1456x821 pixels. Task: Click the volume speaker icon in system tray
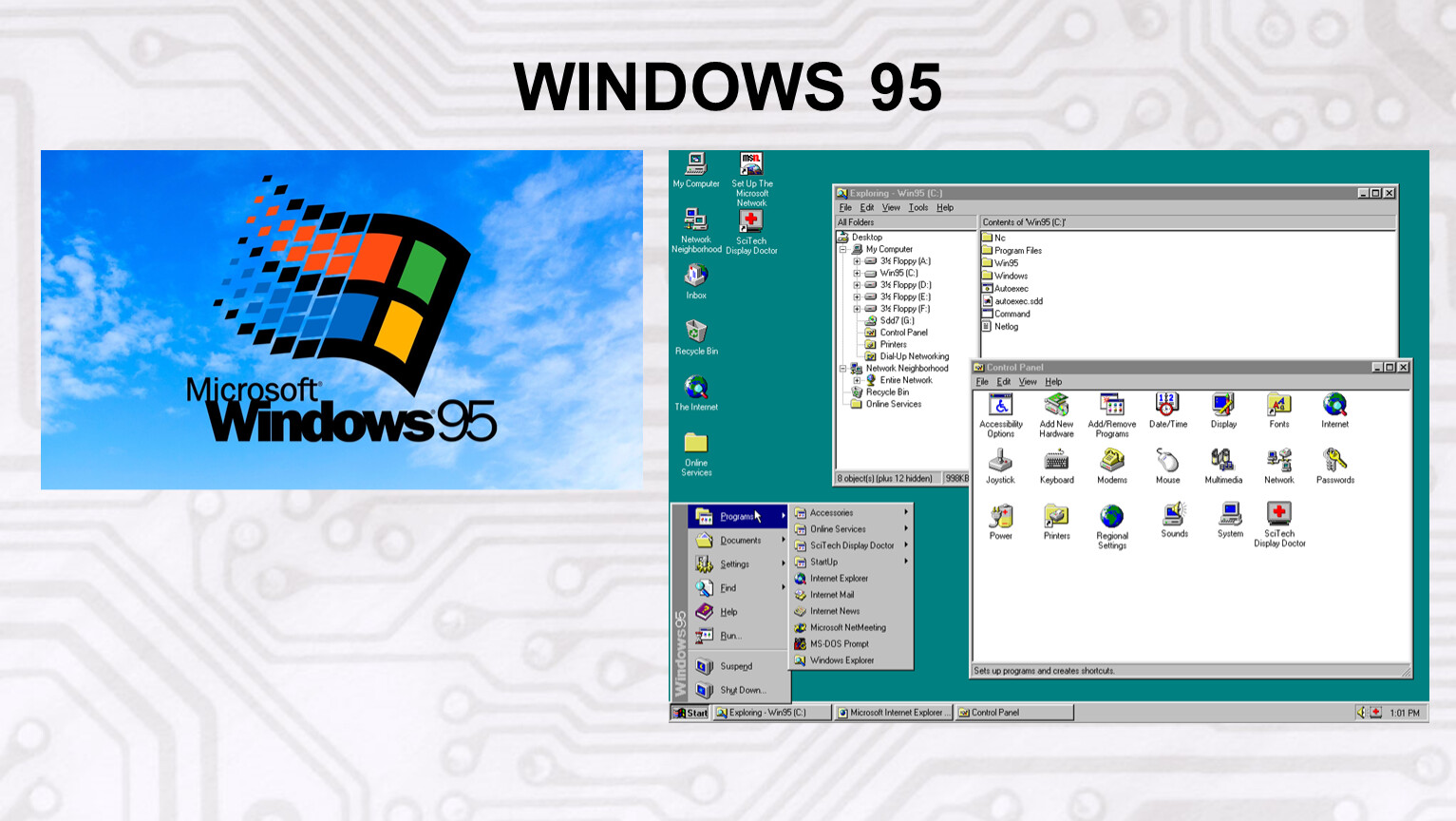coord(1360,713)
